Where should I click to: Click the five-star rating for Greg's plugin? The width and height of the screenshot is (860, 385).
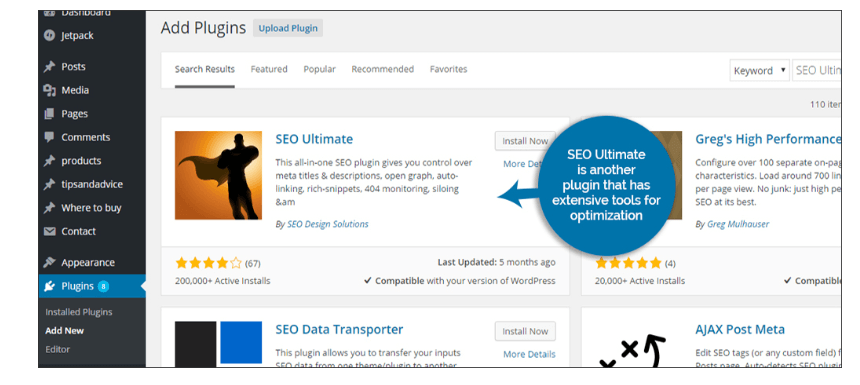[629, 263]
